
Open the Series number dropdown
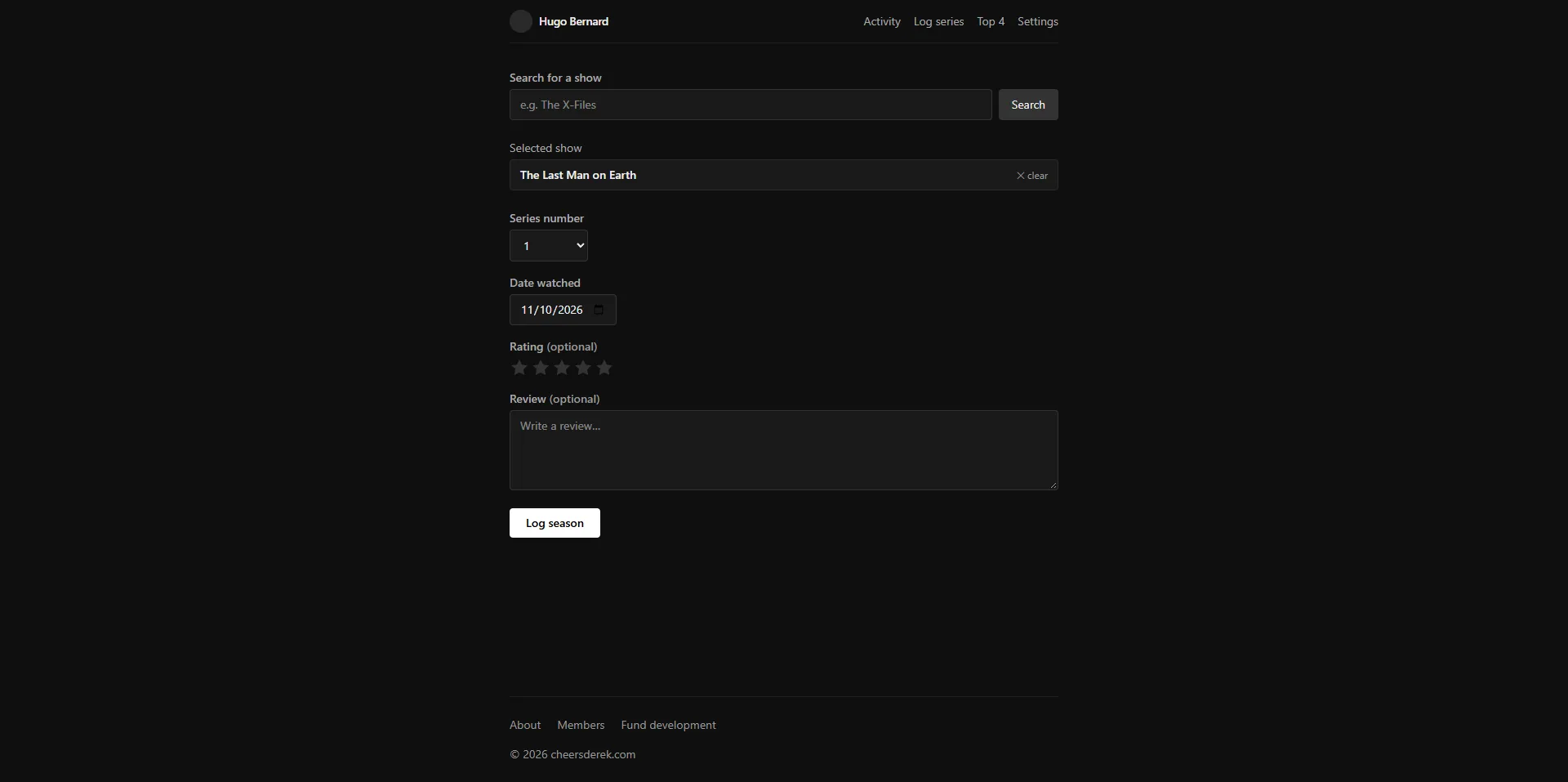549,246
